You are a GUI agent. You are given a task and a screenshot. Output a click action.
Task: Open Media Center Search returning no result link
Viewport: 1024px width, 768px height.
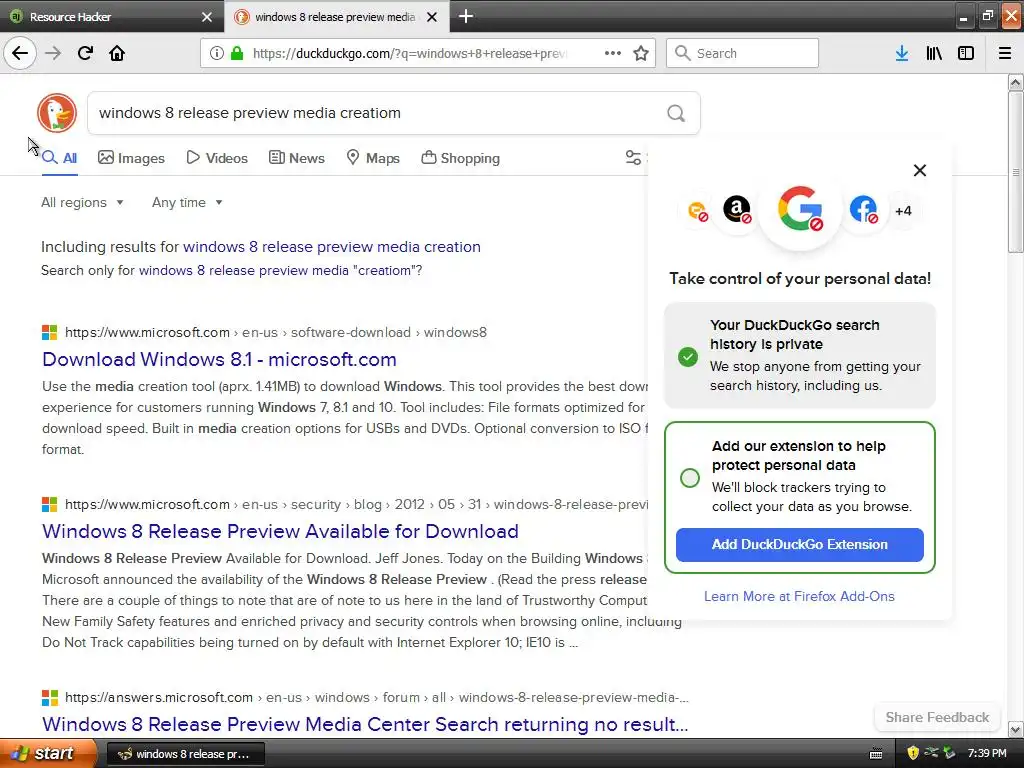click(x=365, y=724)
